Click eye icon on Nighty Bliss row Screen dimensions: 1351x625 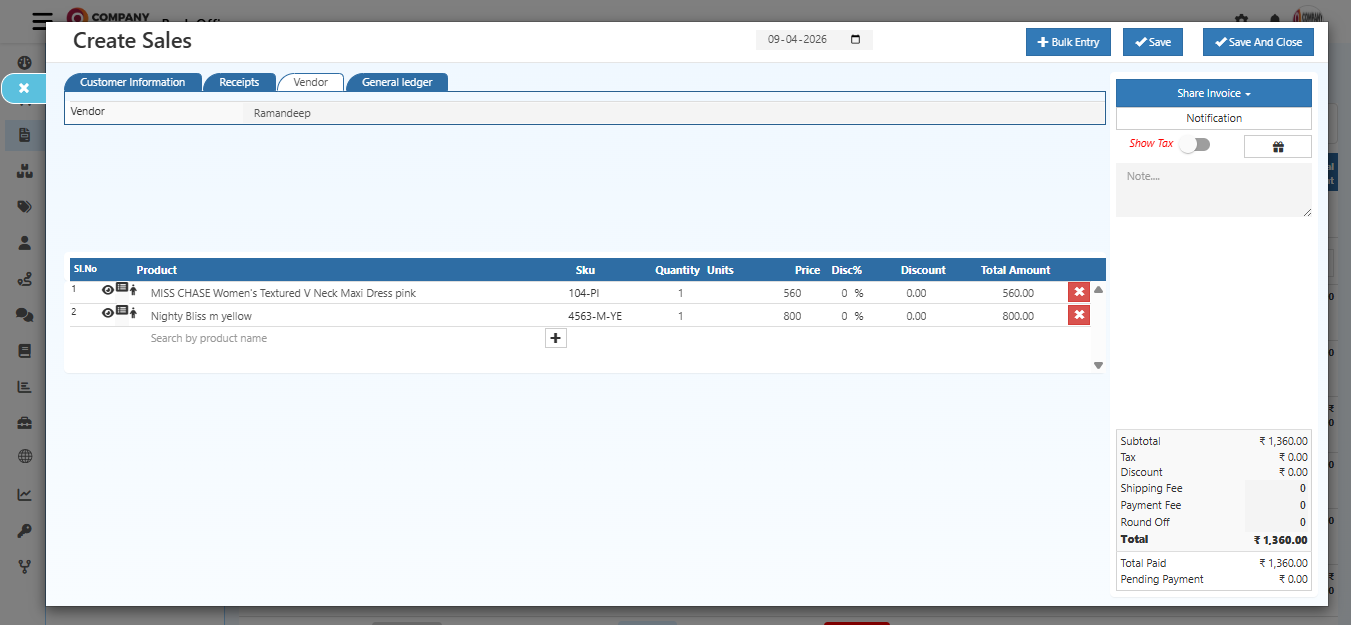click(107, 313)
